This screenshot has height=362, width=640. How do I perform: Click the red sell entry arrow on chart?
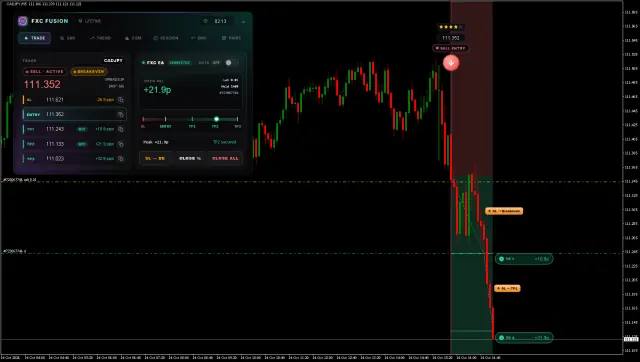(x=451, y=63)
